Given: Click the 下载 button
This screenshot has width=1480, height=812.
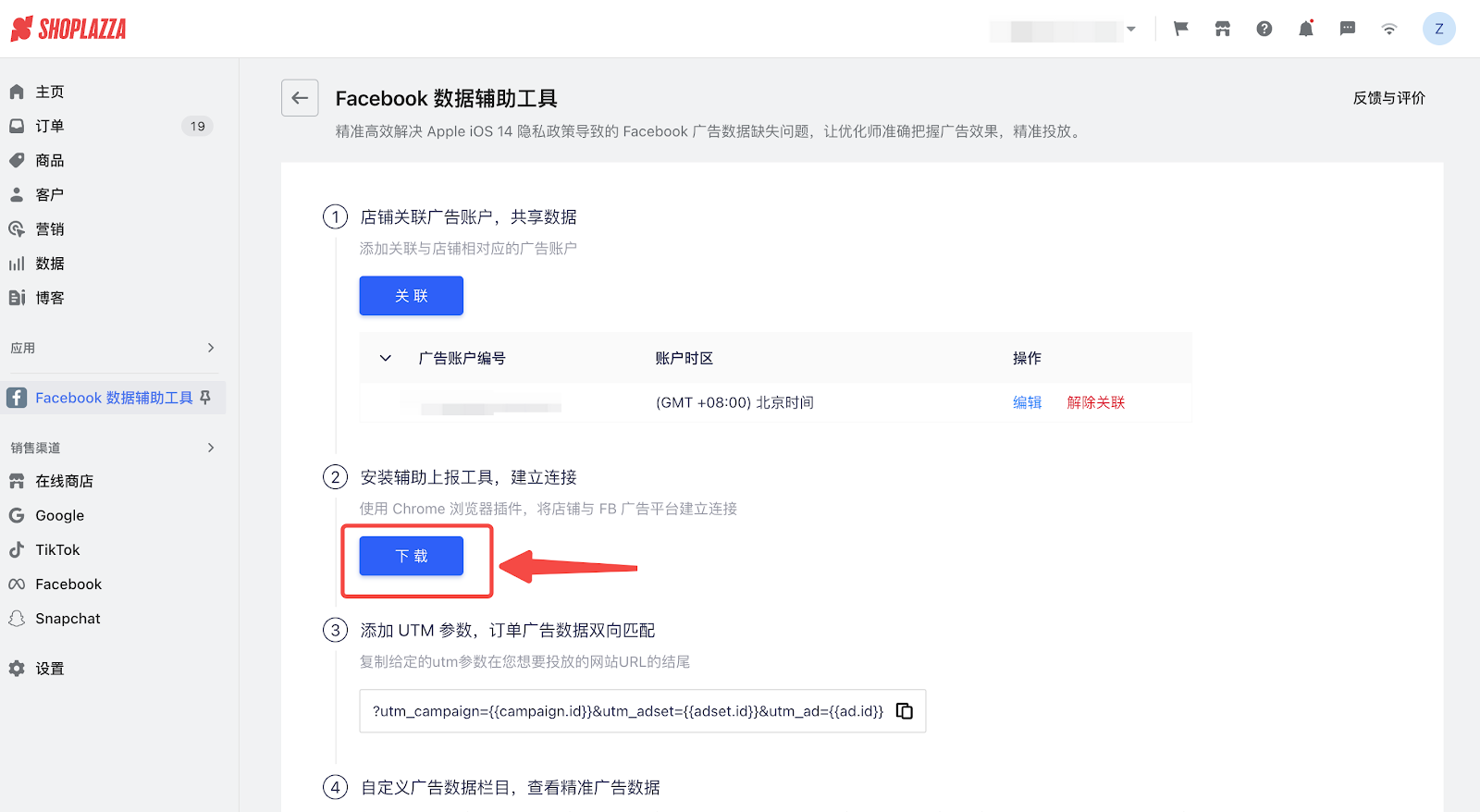Looking at the screenshot, I should coord(412,556).
